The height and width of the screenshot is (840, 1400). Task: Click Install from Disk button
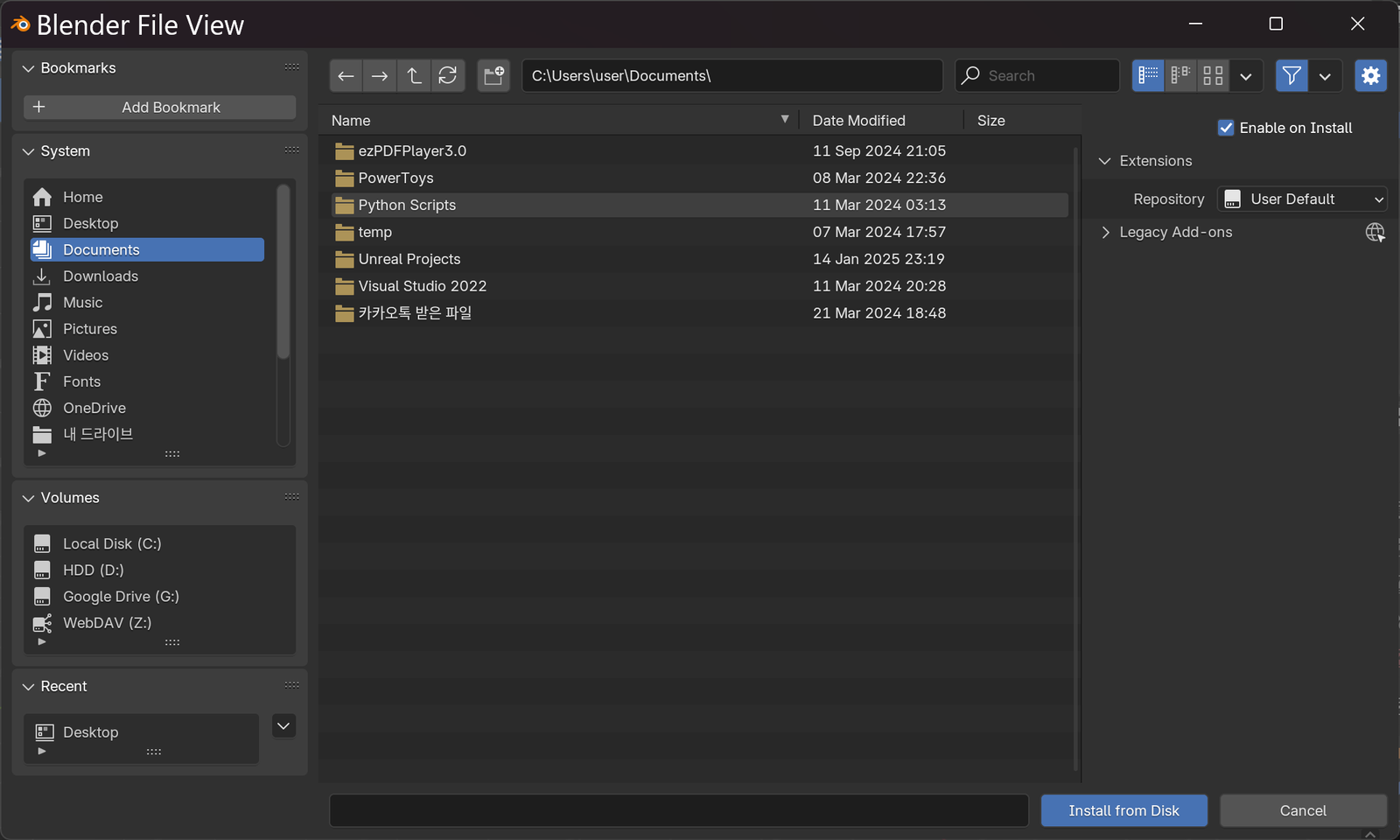[x=1124, y=811]
